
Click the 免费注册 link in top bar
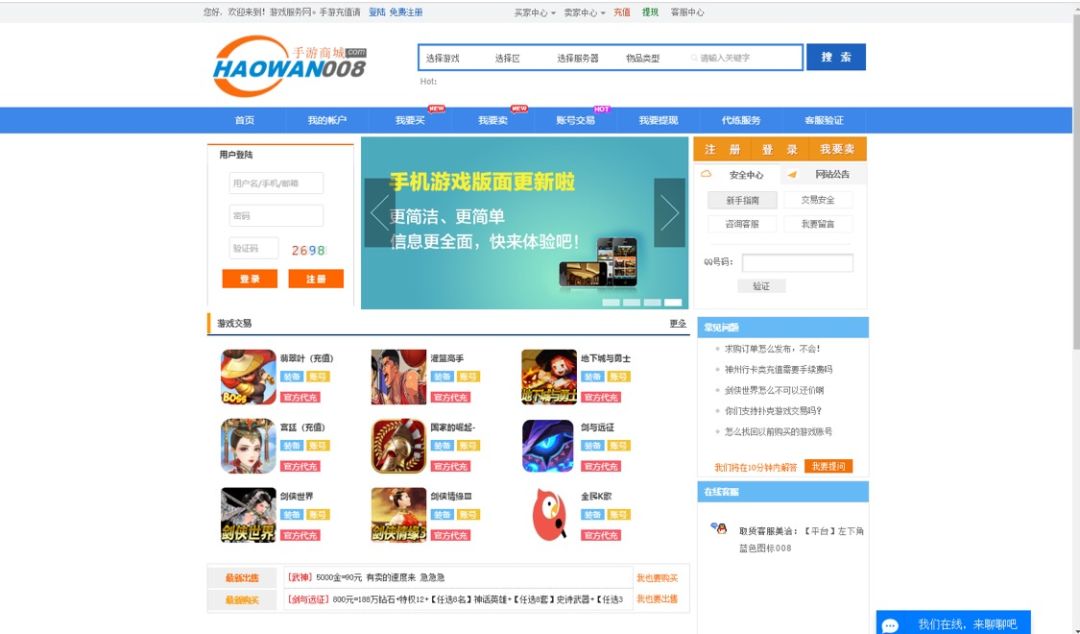406,12
